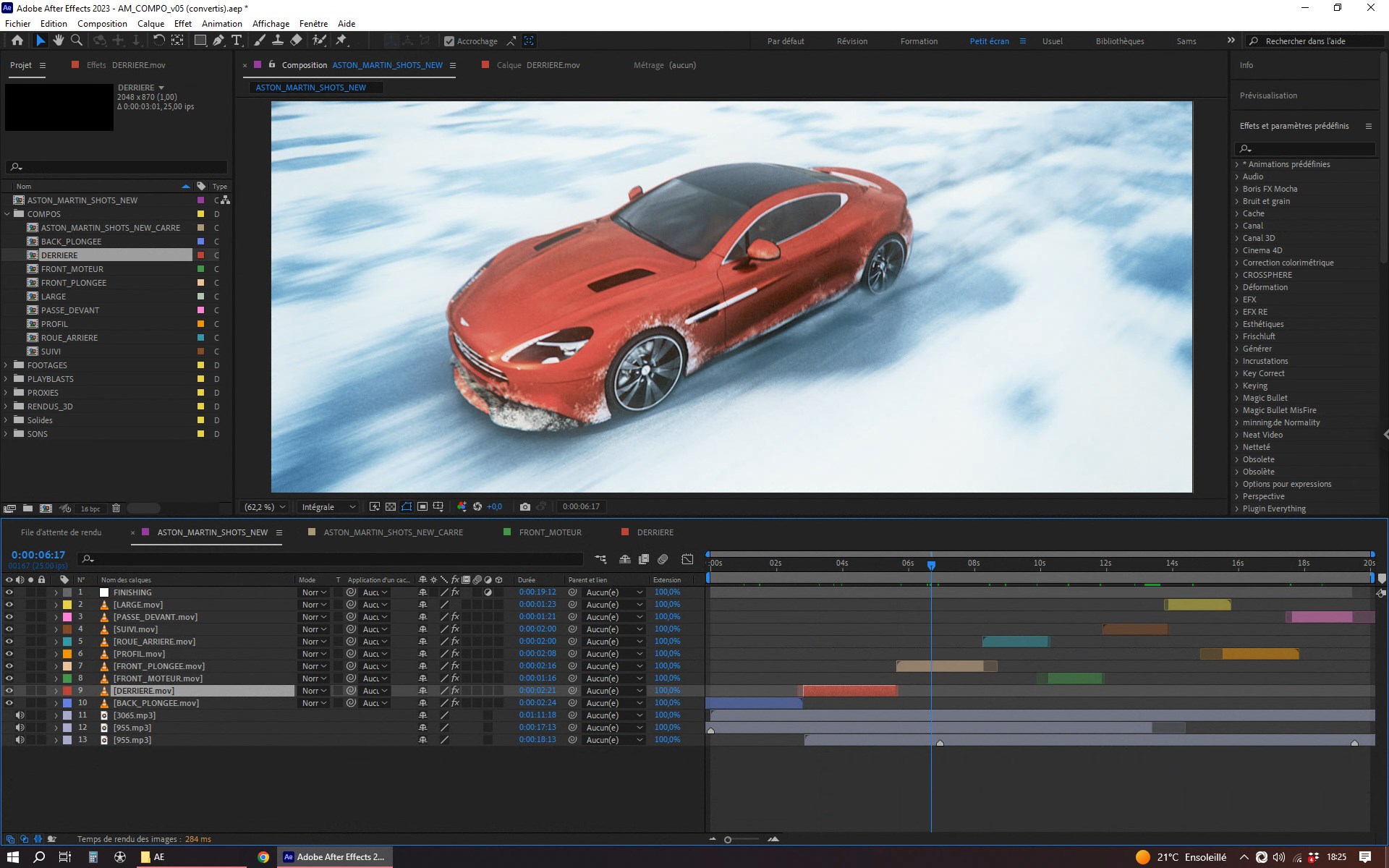Viewport: 1389px width, 868px height.
Task: Select the Selection arrow tool
Action: 41,41
